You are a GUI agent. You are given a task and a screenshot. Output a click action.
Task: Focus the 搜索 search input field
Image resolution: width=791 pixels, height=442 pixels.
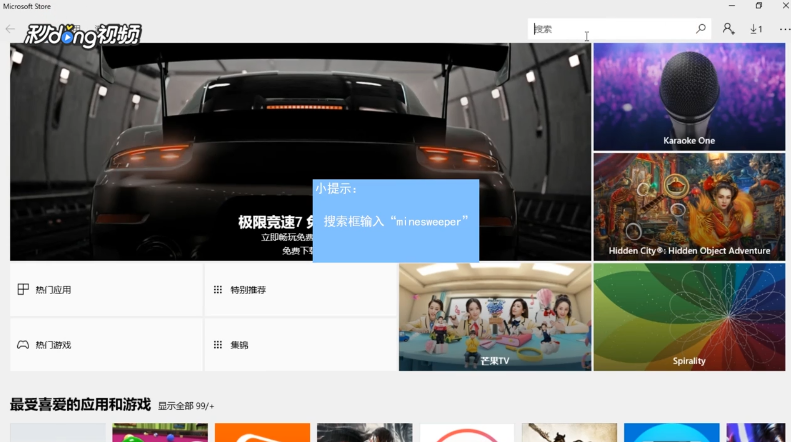(619, 29)
